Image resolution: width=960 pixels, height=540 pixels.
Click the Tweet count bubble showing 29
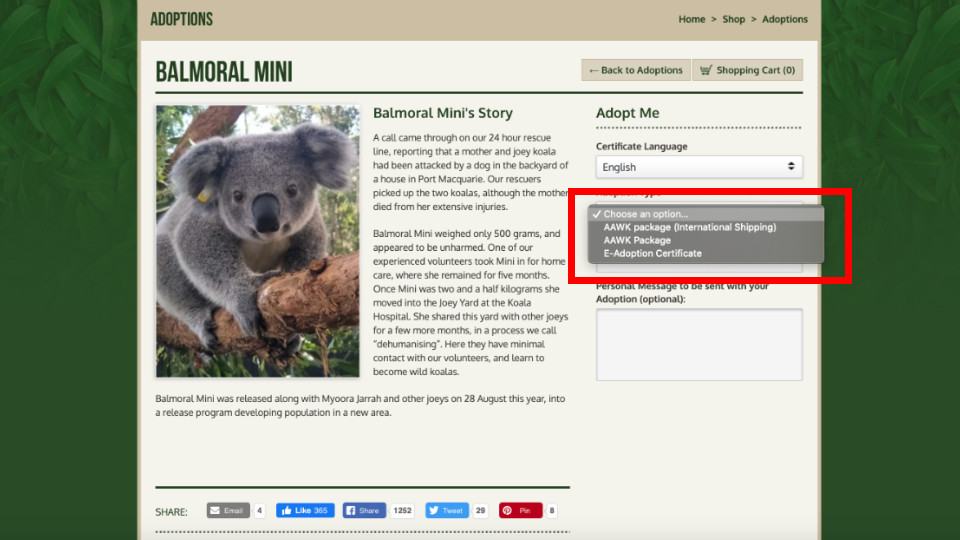(x=480, y=510)
